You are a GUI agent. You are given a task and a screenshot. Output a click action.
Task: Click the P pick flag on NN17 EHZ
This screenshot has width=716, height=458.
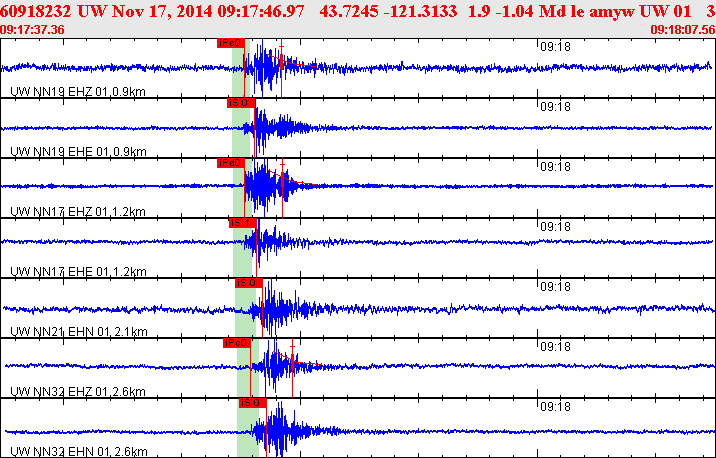coord(230,162)
